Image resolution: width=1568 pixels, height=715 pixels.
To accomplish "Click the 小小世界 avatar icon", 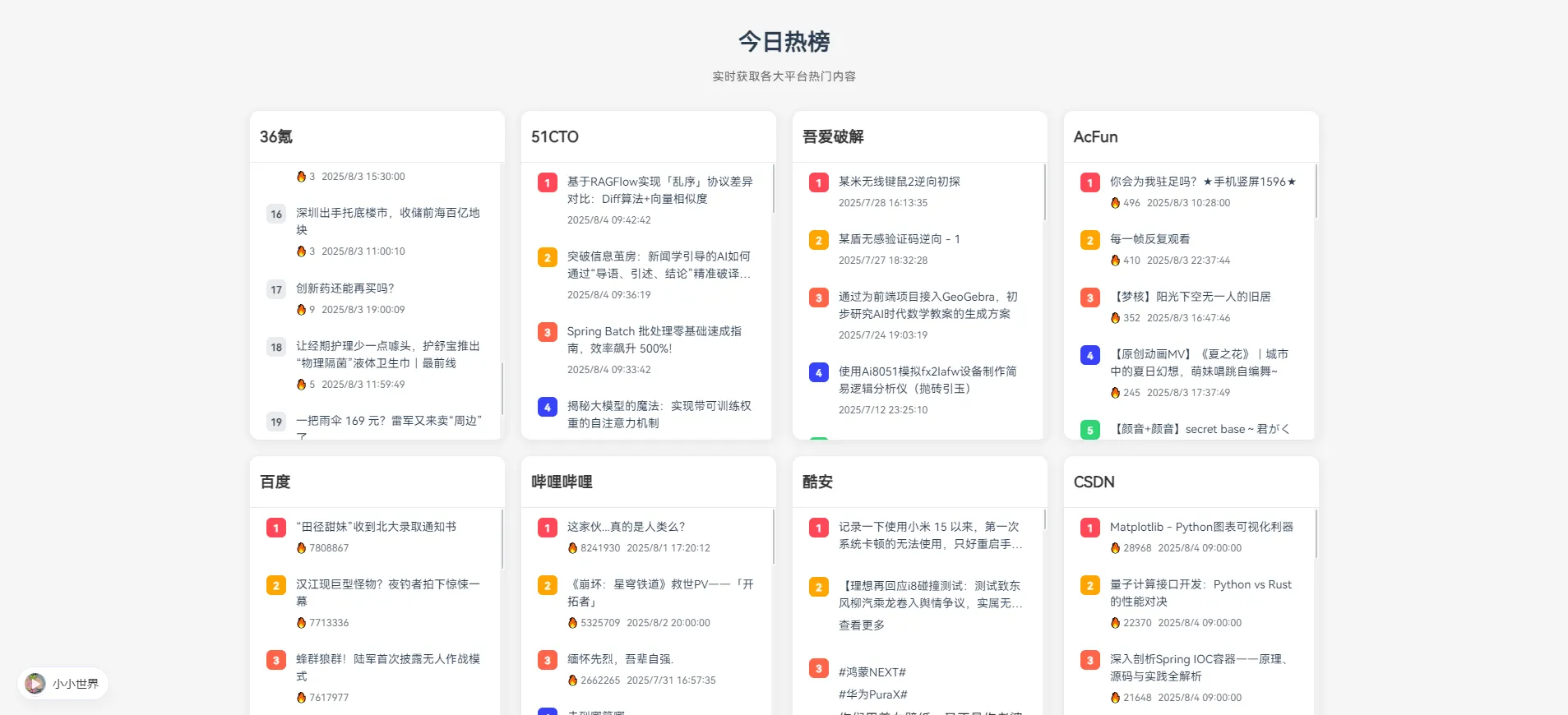I will coord(35,683).
